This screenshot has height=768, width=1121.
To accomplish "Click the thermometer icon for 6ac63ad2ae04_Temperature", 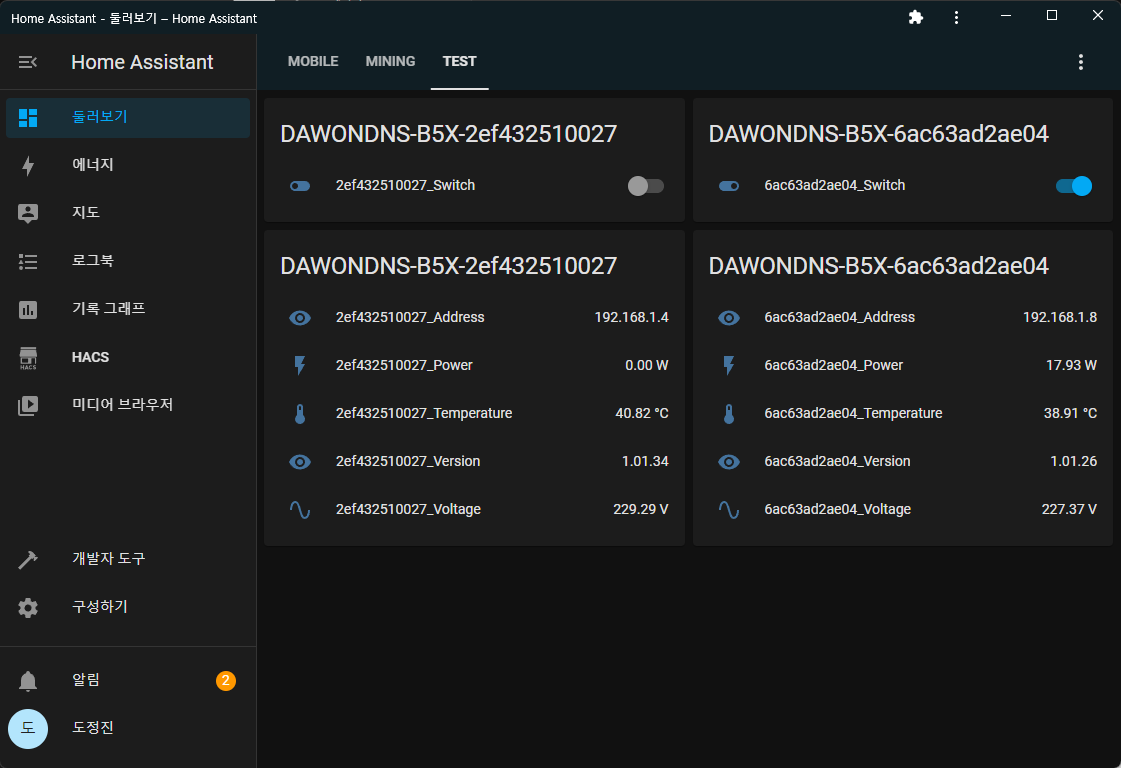I will click(729, 414).
